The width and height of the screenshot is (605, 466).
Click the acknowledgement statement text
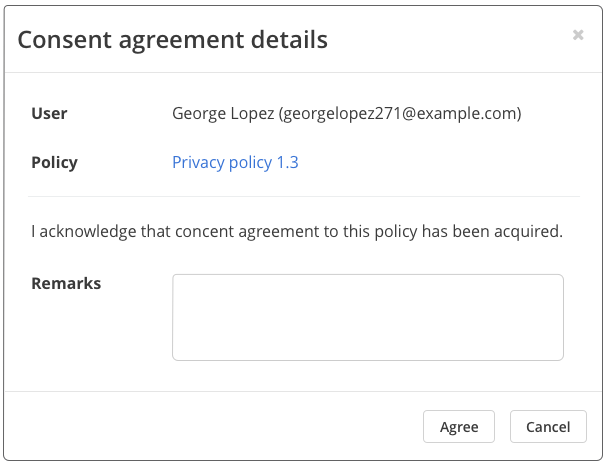pyautogui.click(x=297, y=231)
